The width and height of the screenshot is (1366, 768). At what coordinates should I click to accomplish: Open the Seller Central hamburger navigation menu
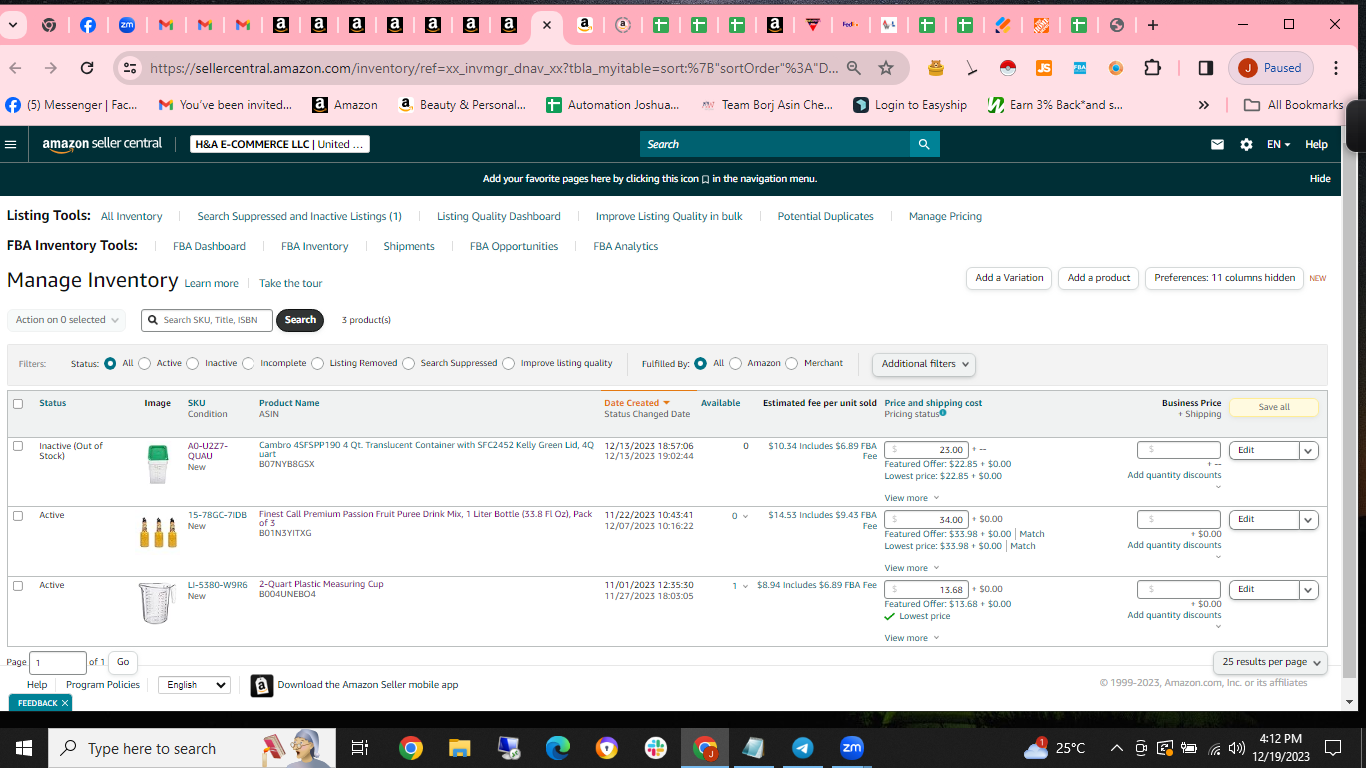click(11, 144)
